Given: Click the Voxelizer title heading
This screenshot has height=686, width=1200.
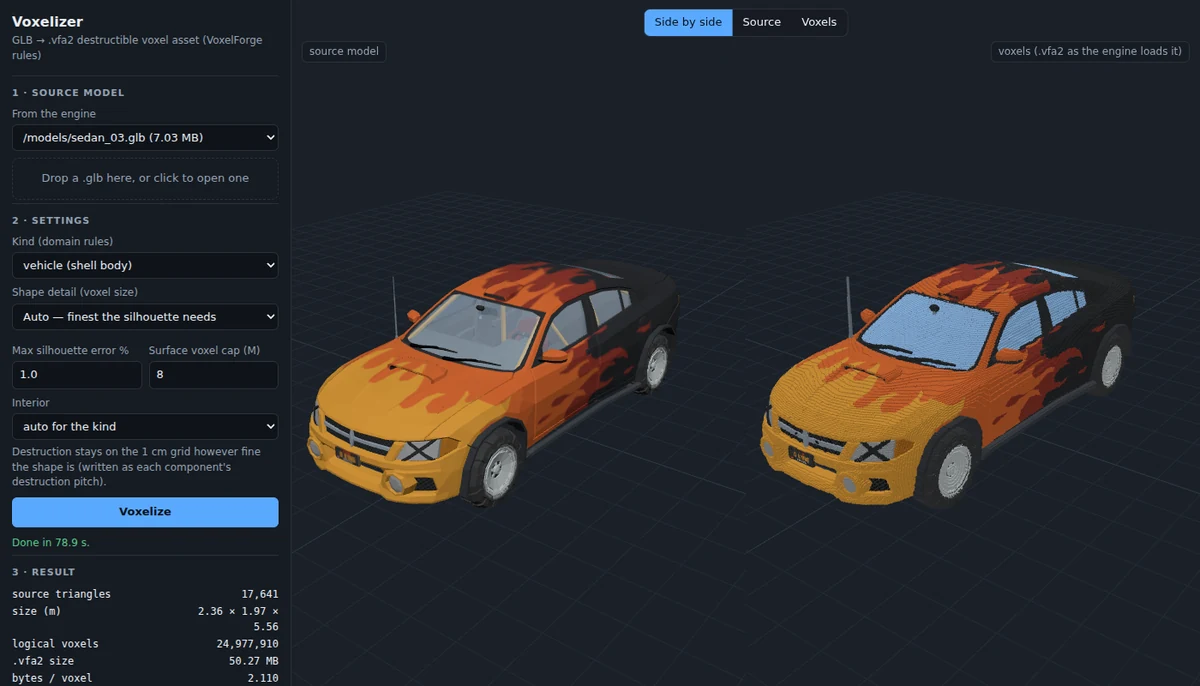Looking at the screenshot, I should click(47, 21).
